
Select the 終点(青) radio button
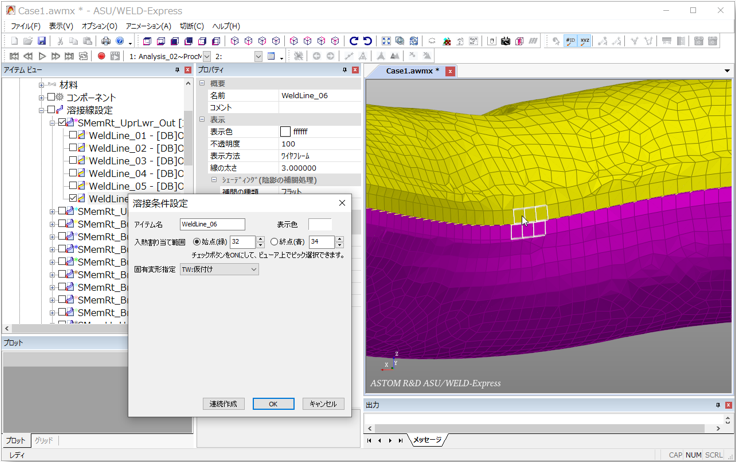(275, 242)
